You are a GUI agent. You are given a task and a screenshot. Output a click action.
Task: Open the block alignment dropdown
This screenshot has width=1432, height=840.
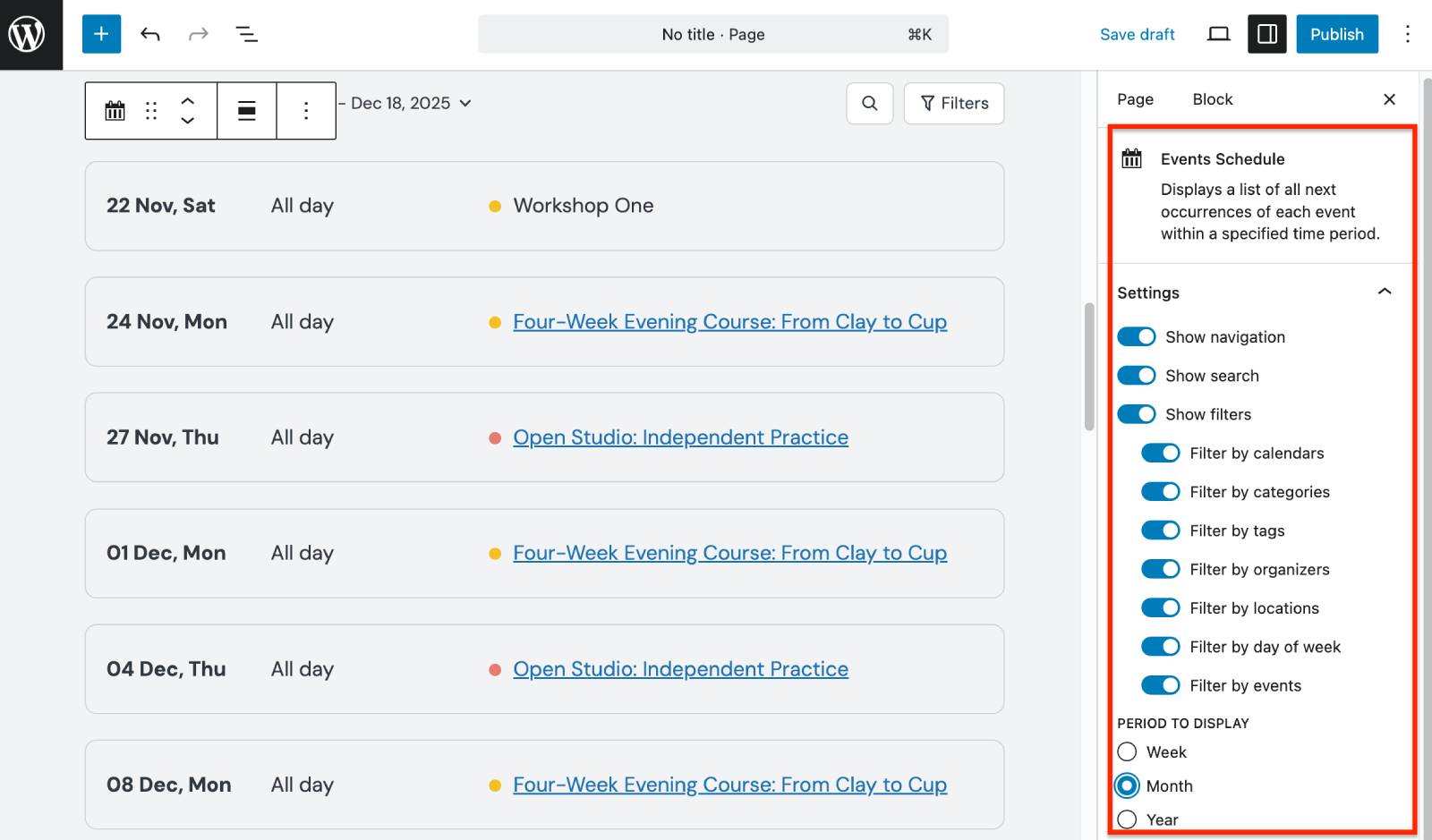point(247,110)
